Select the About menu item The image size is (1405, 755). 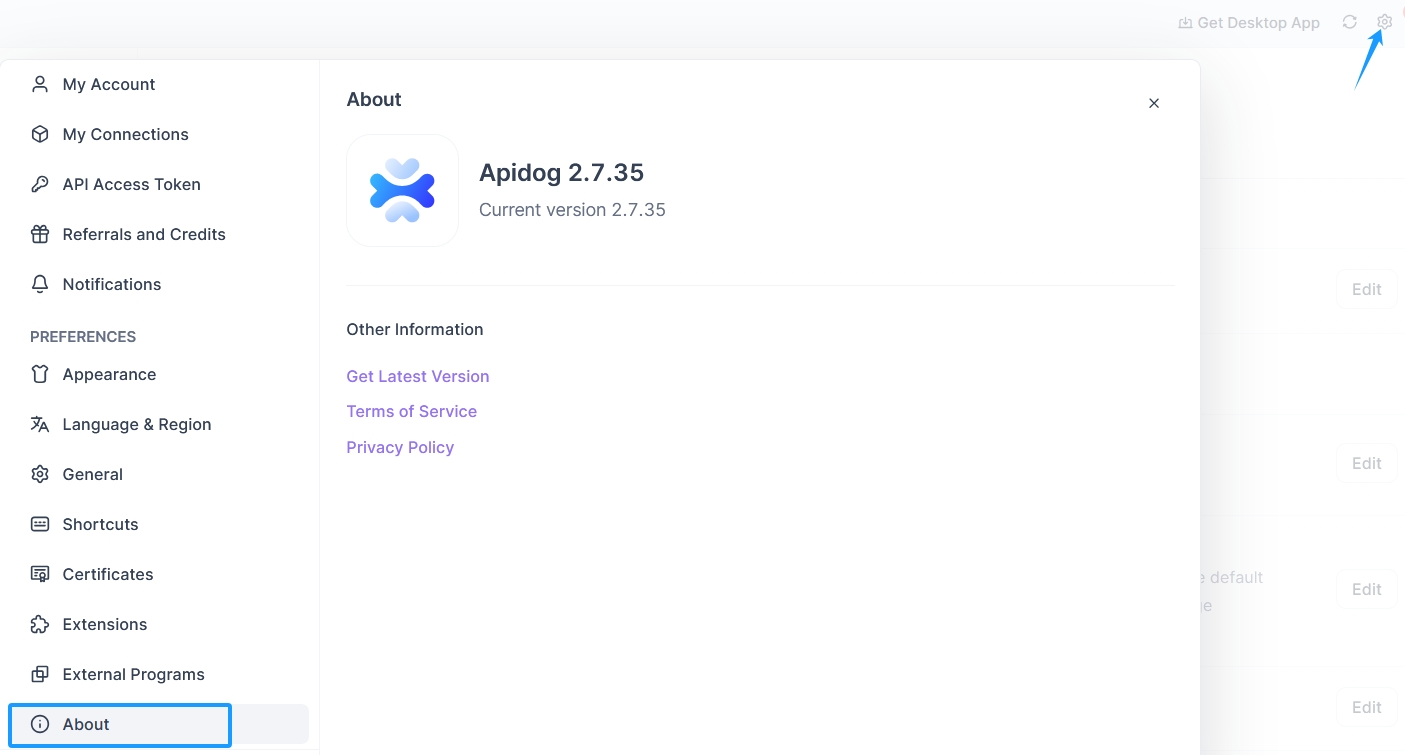tap(86, 724)
